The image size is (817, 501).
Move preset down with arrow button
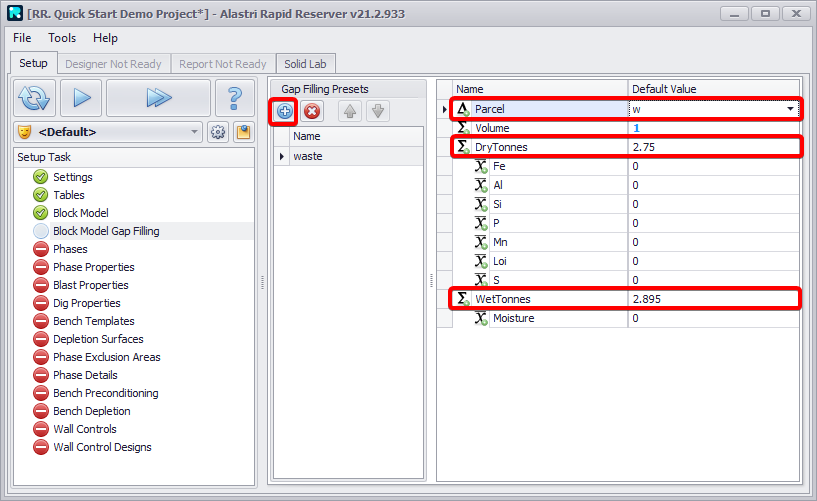coord(378,111)
